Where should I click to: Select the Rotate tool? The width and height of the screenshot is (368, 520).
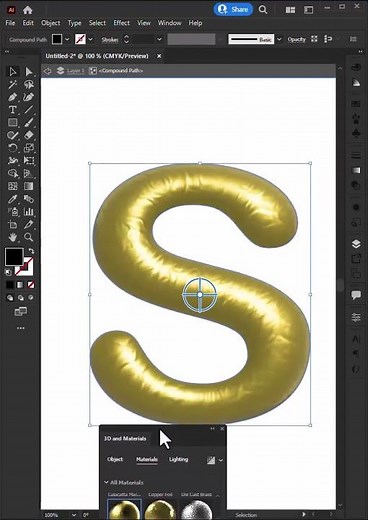click(x=13, y=148)
